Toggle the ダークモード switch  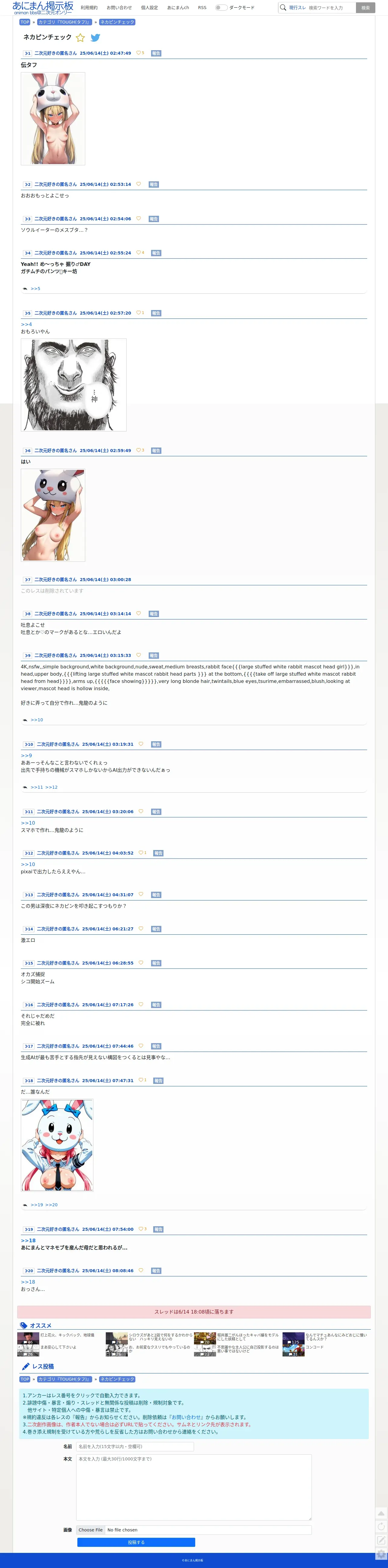[221, 8]
